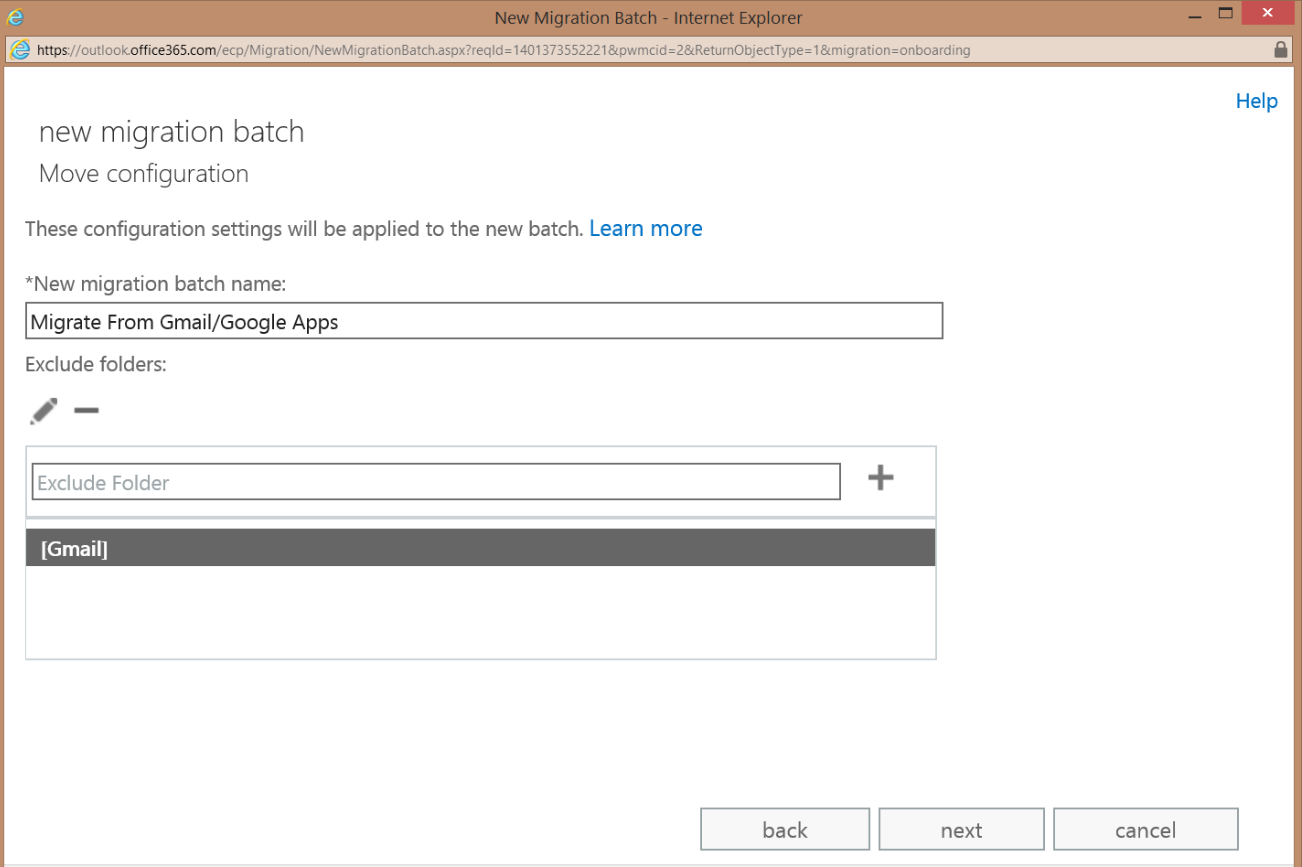Click the Exclude Folder text box
The image size is (1302, 867).
pos(435,481)
